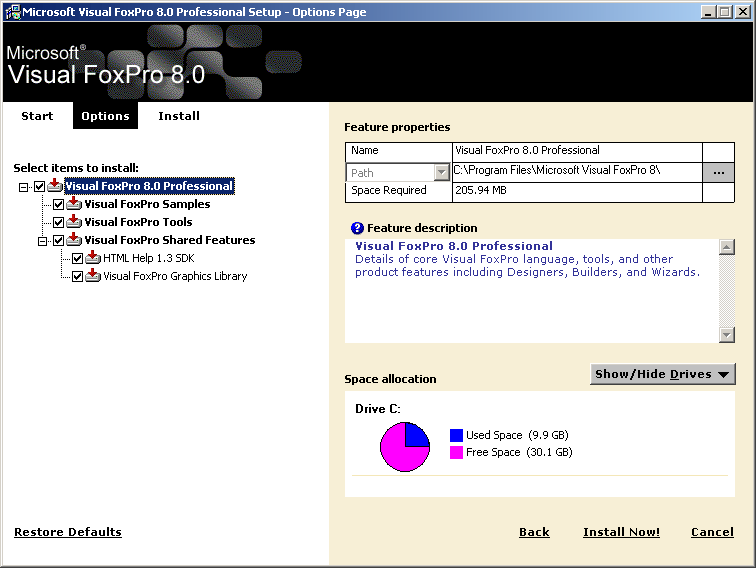This screenshot has height=568, width=756.
Task: Click the blue question mark Feature description icon
Action: [357, 228]
